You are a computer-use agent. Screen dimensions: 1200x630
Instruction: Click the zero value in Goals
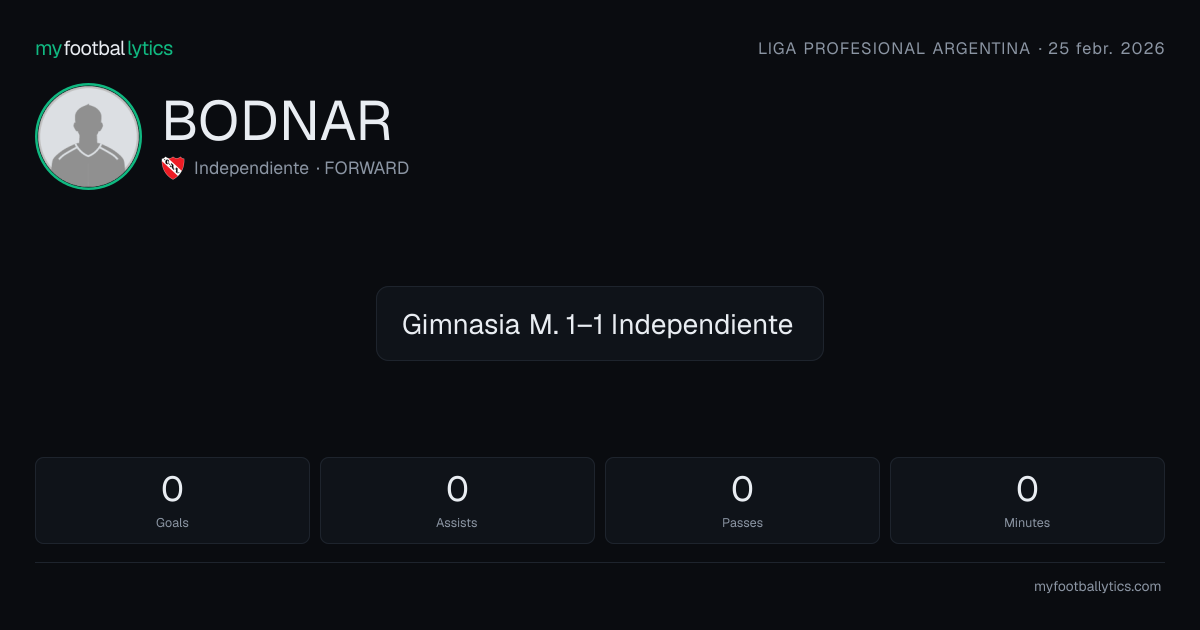pyautogui.click(x=172, y=489)
